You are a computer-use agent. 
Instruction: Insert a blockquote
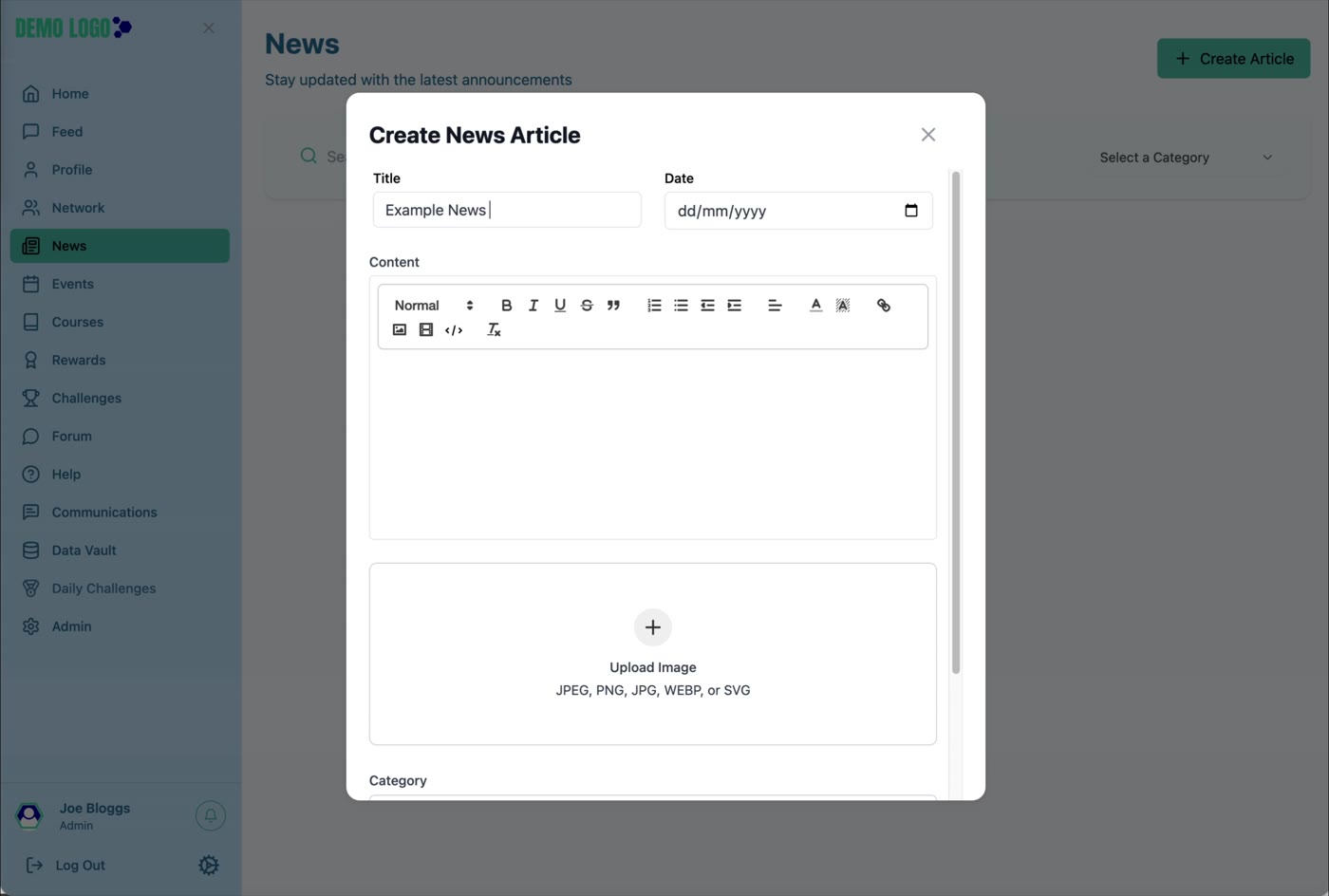(x=613, y=306)
